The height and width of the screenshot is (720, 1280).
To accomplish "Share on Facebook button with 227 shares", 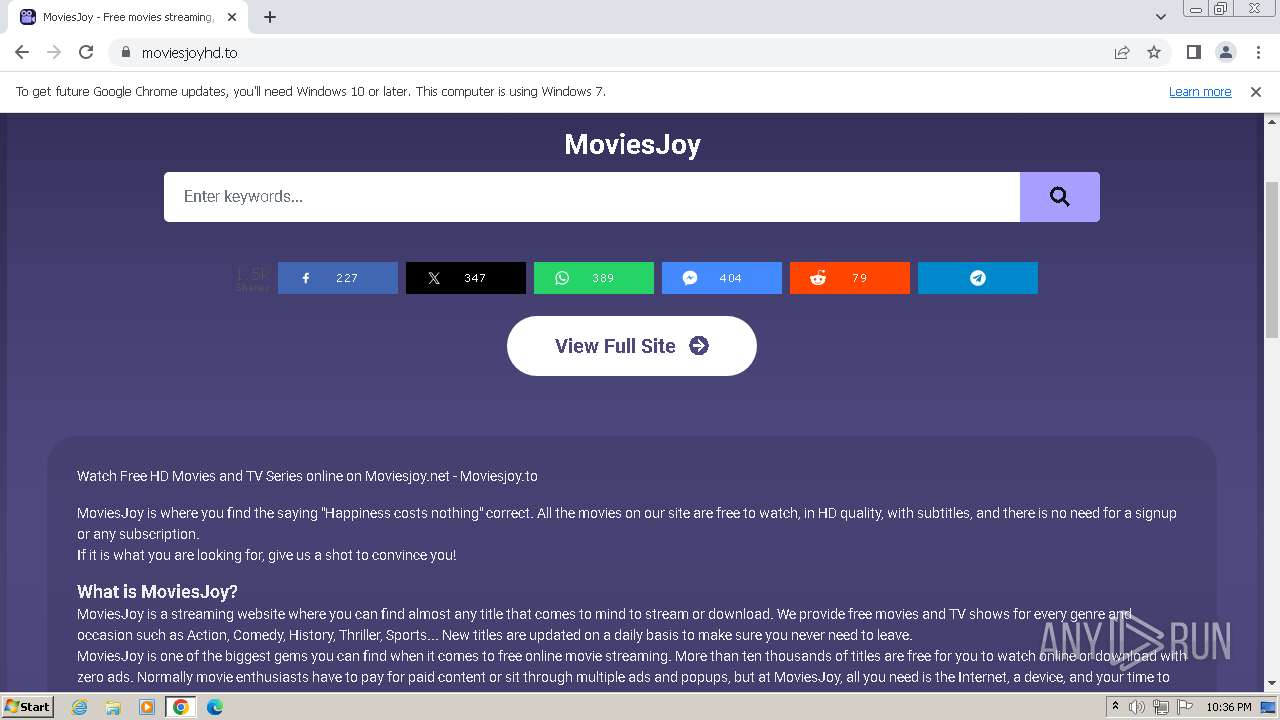I will tap(338, 278).
